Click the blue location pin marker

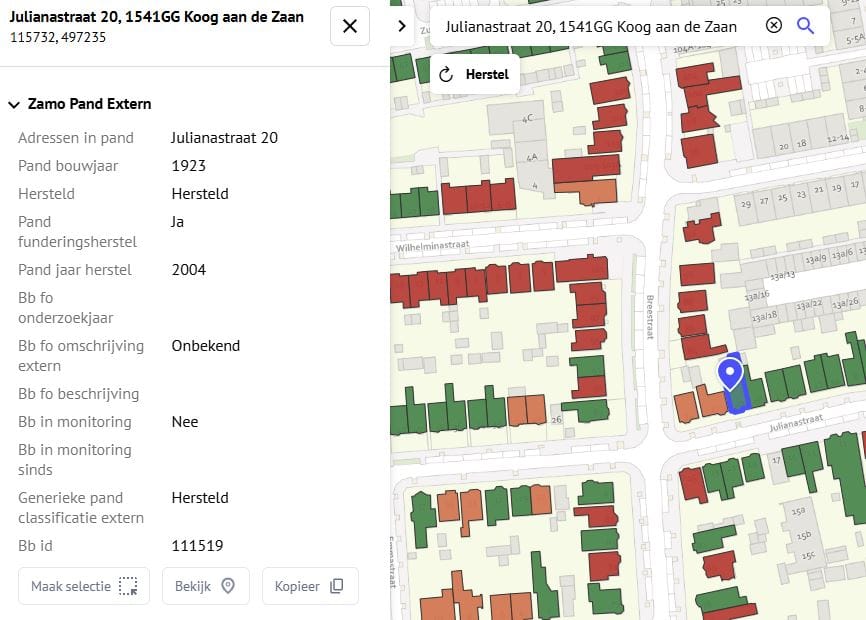coord(730,374)
